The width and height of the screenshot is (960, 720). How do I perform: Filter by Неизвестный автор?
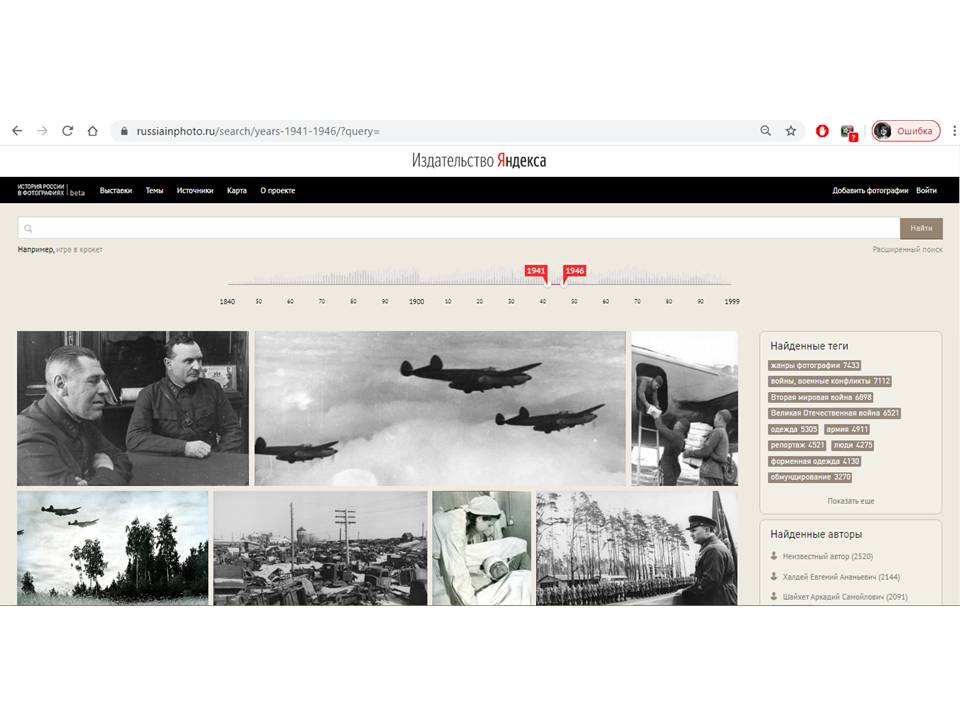[x=827, y=557]
